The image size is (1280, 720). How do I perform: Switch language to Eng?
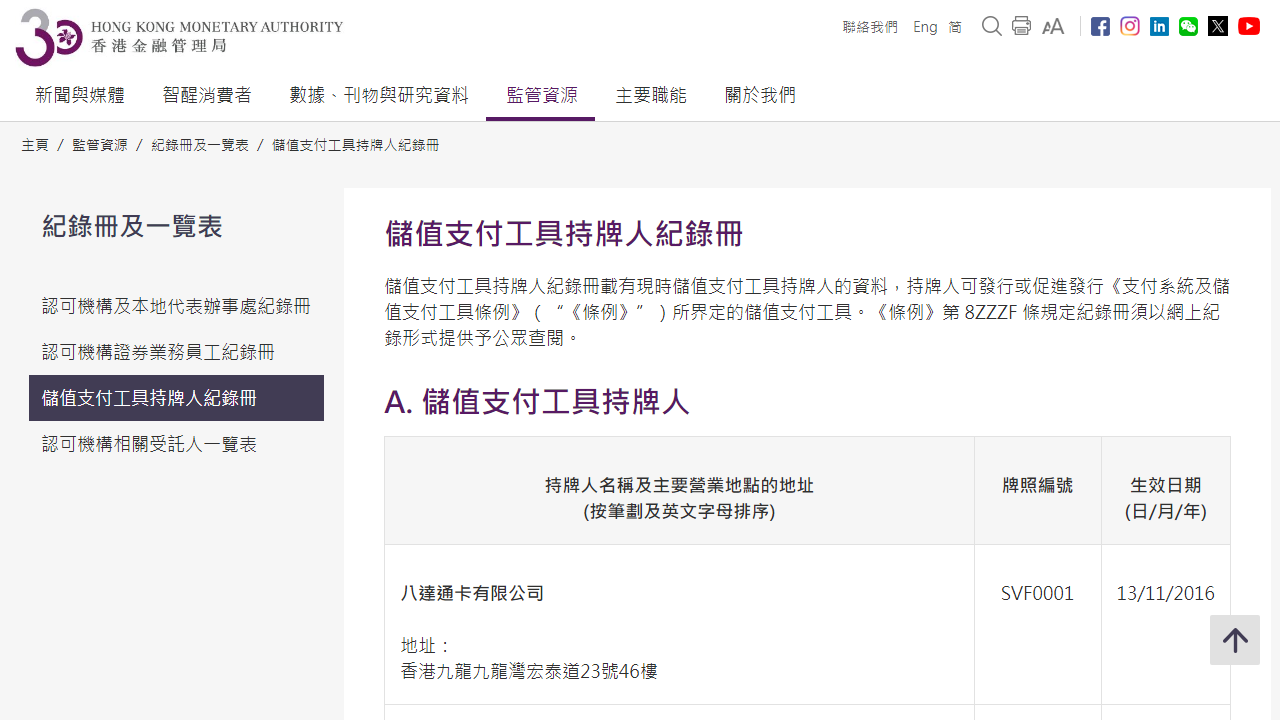tap(925, 27)
